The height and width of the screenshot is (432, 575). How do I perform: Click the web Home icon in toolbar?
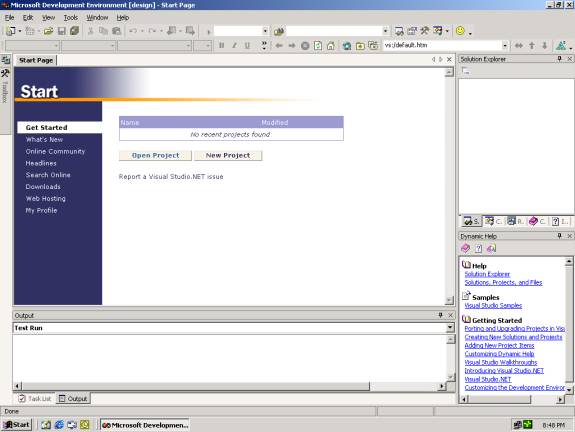(x=331, y=46)
